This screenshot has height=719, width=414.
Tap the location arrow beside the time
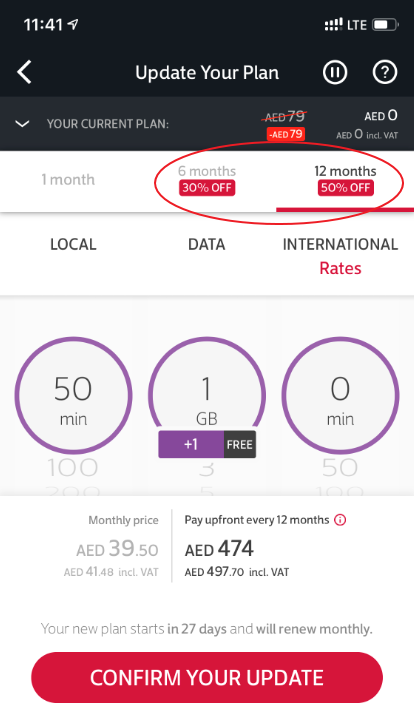click(73, 24)
